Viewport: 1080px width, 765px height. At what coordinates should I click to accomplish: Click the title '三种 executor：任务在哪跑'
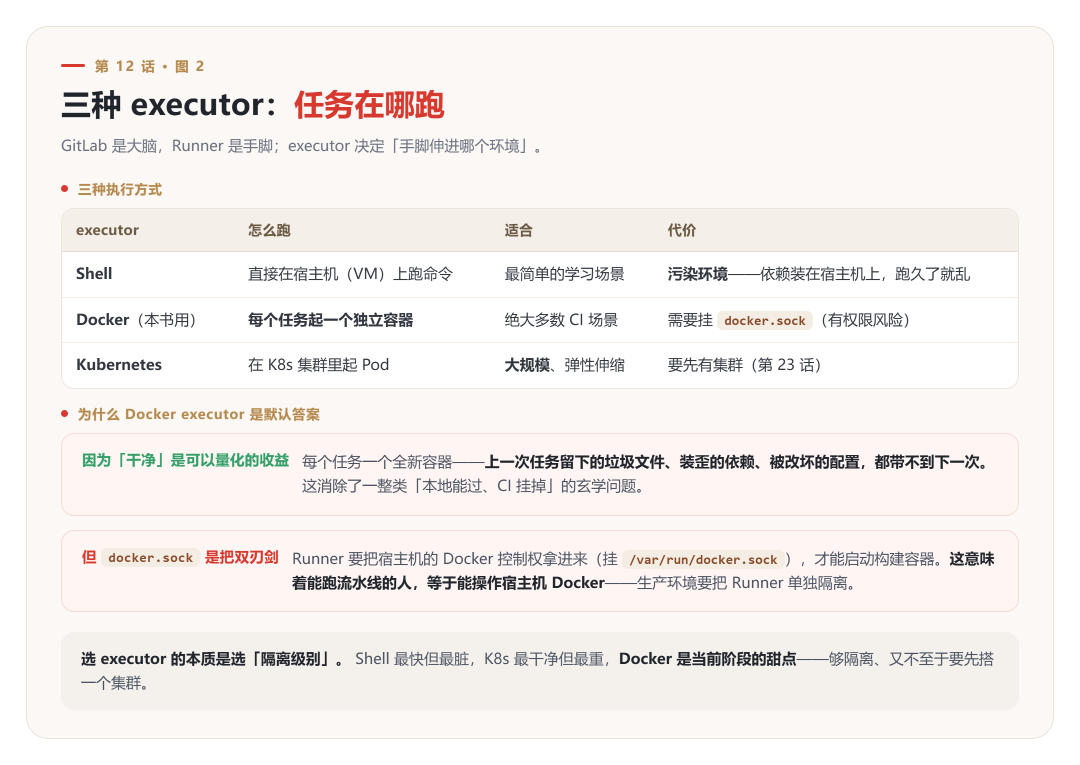click(252, 105)
